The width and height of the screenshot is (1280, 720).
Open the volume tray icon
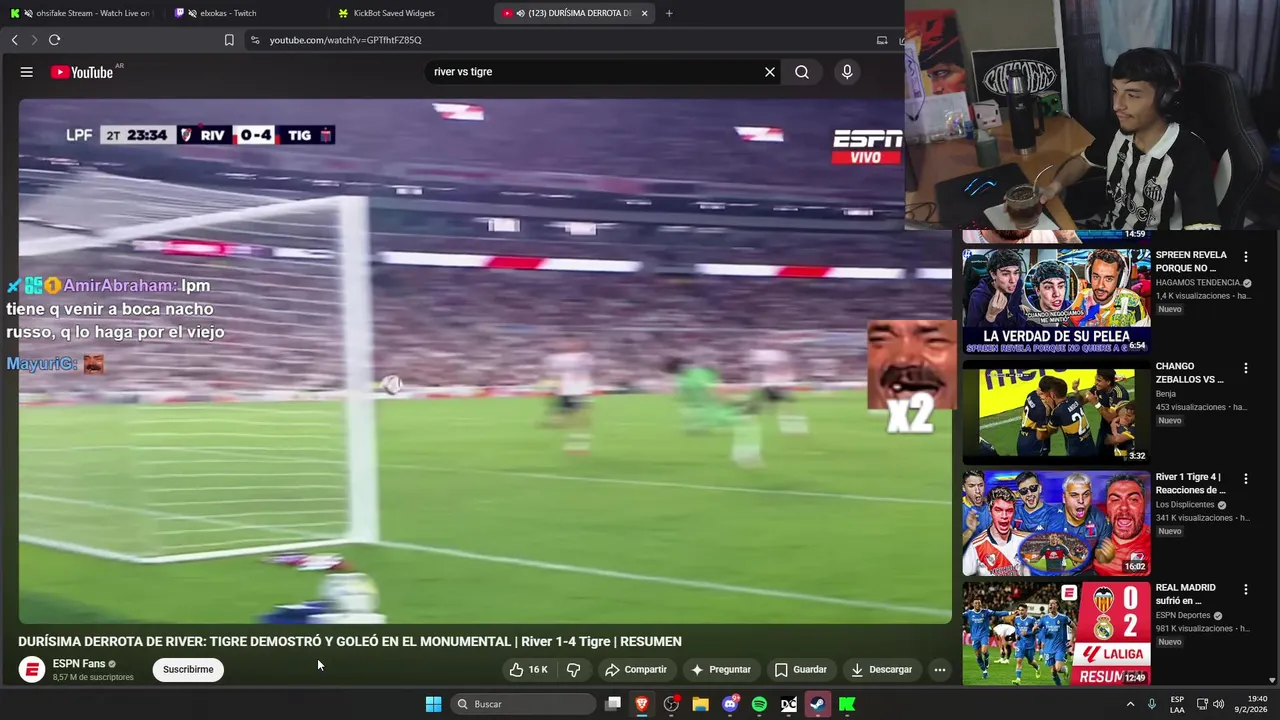point(1218,704)
